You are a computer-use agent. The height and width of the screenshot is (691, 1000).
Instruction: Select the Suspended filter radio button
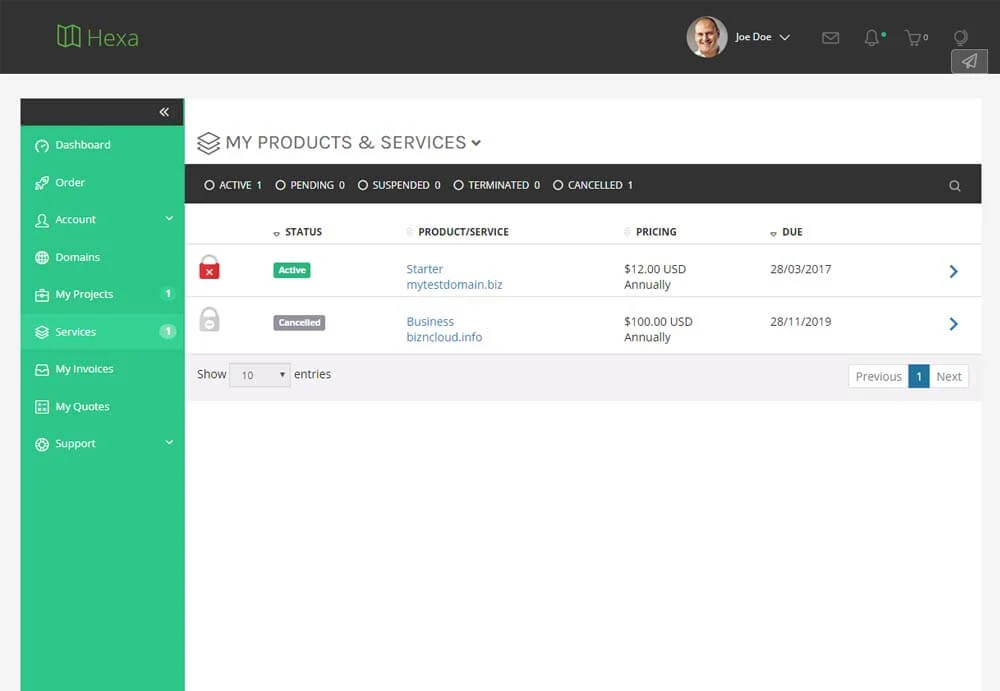pyautogui.click(x=363, y=185)
